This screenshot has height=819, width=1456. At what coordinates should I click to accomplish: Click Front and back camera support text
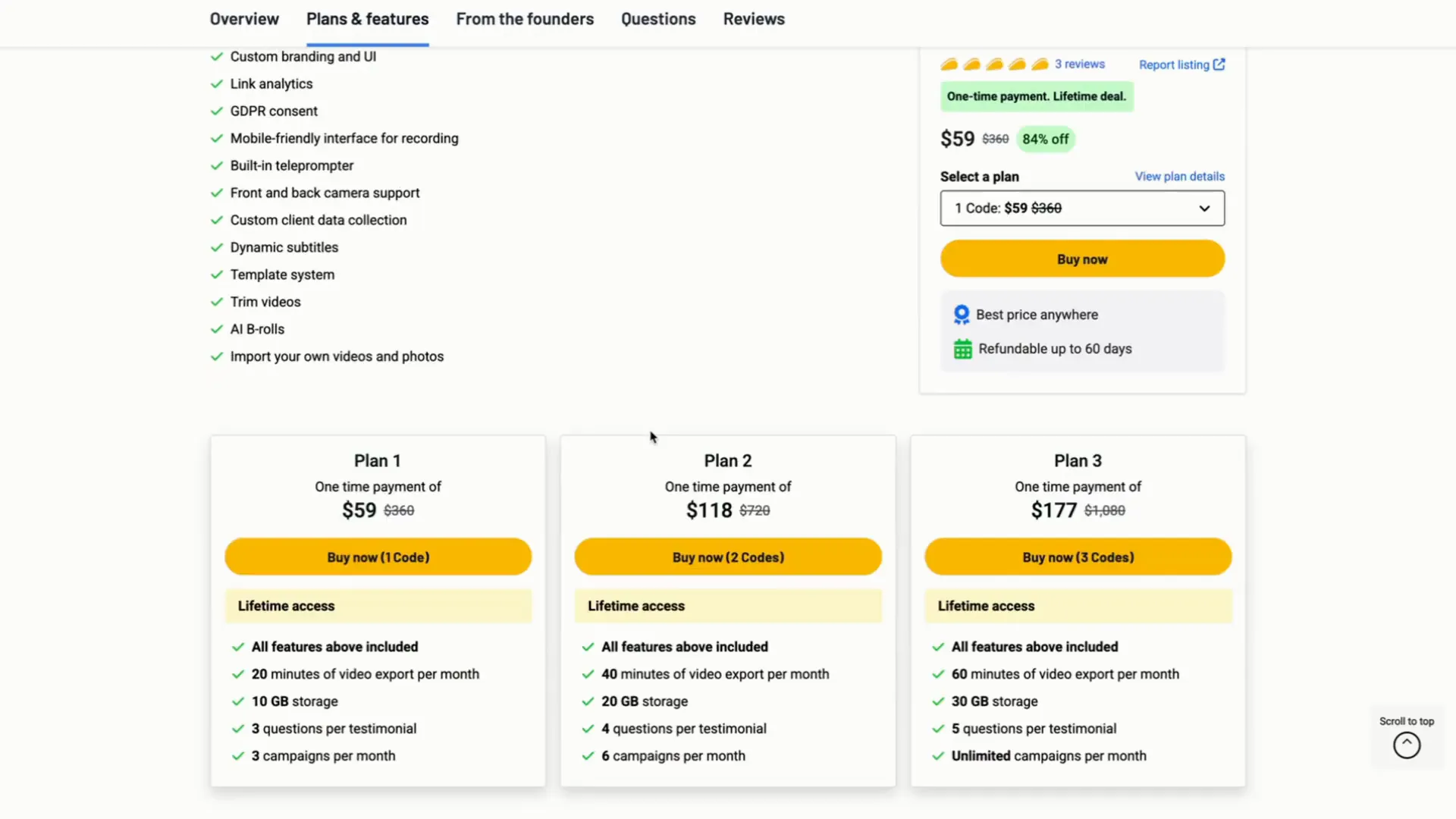pyautogui.click(x=325, y=193)
